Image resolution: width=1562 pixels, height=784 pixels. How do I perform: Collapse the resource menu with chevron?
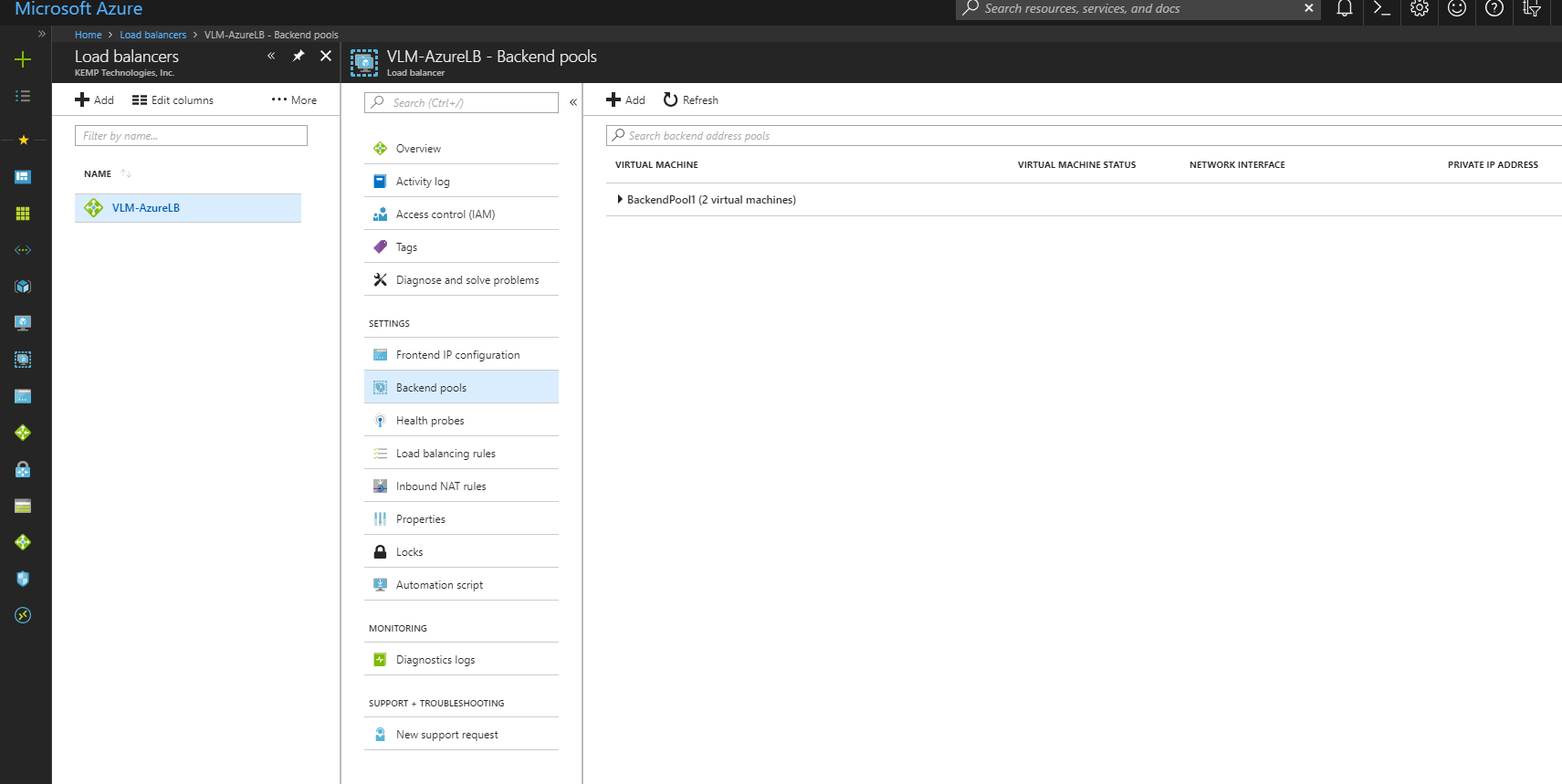(573, 102)
